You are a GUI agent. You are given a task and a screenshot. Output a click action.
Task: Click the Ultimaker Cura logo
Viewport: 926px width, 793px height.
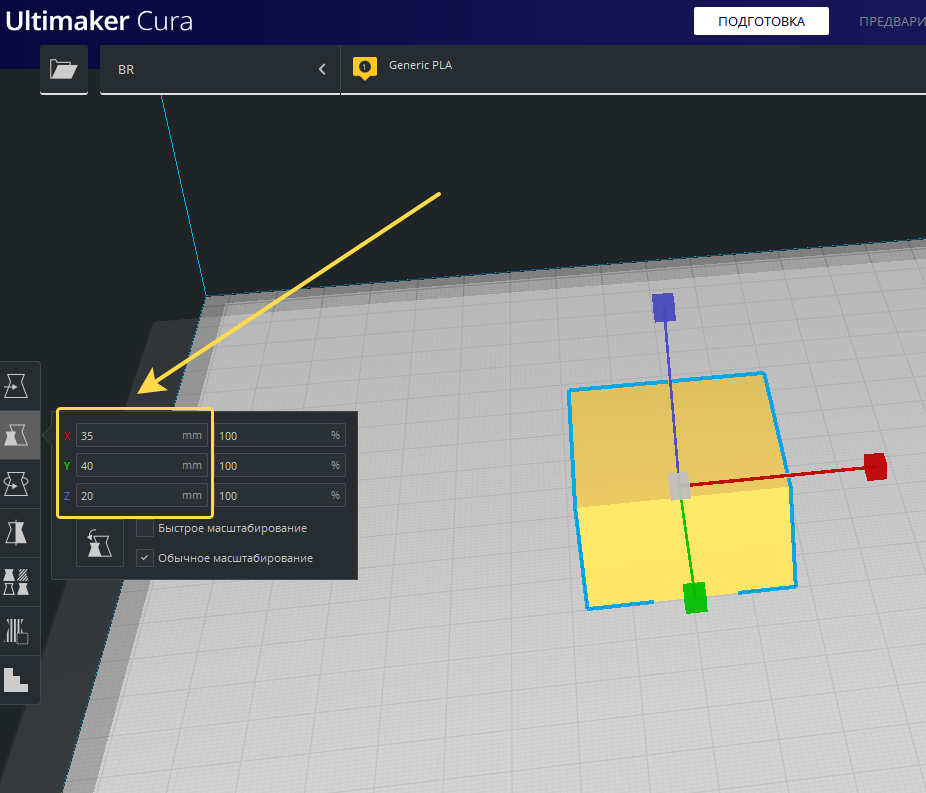(x=99, y=21)
